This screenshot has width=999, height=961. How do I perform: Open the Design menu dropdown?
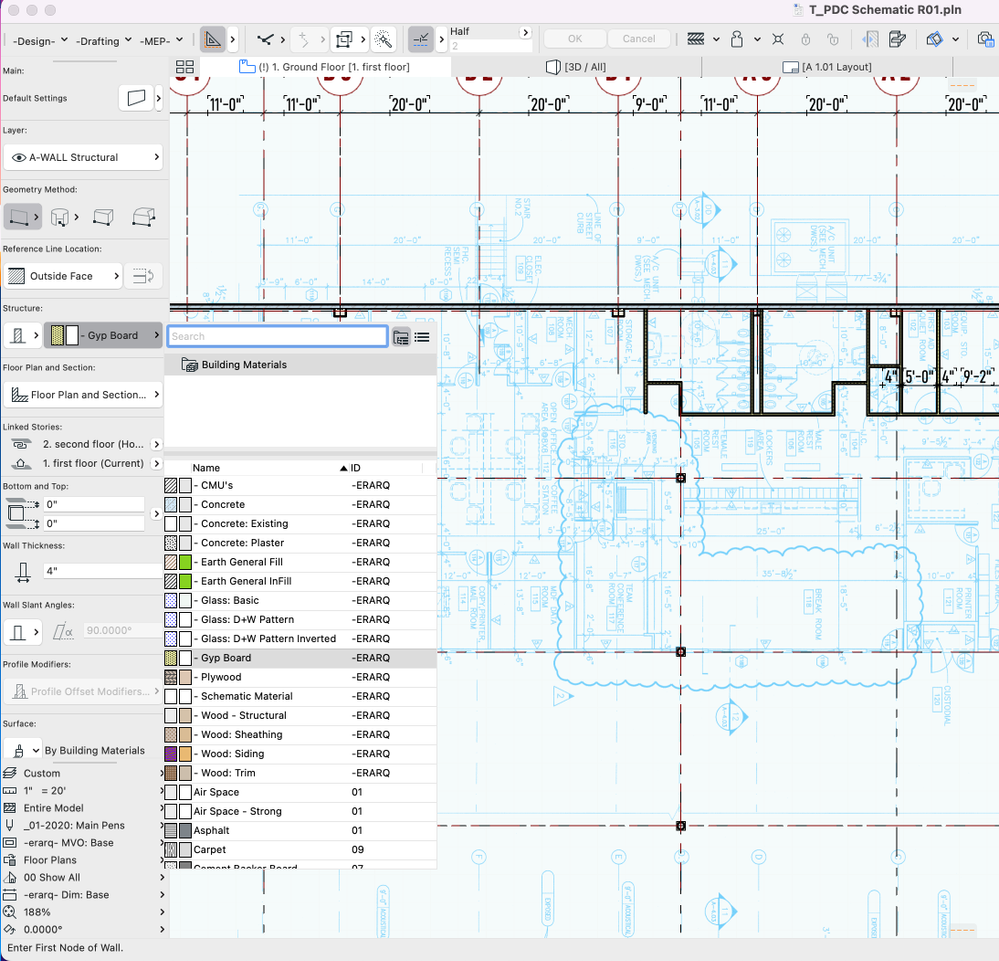(x=40, y=41)
